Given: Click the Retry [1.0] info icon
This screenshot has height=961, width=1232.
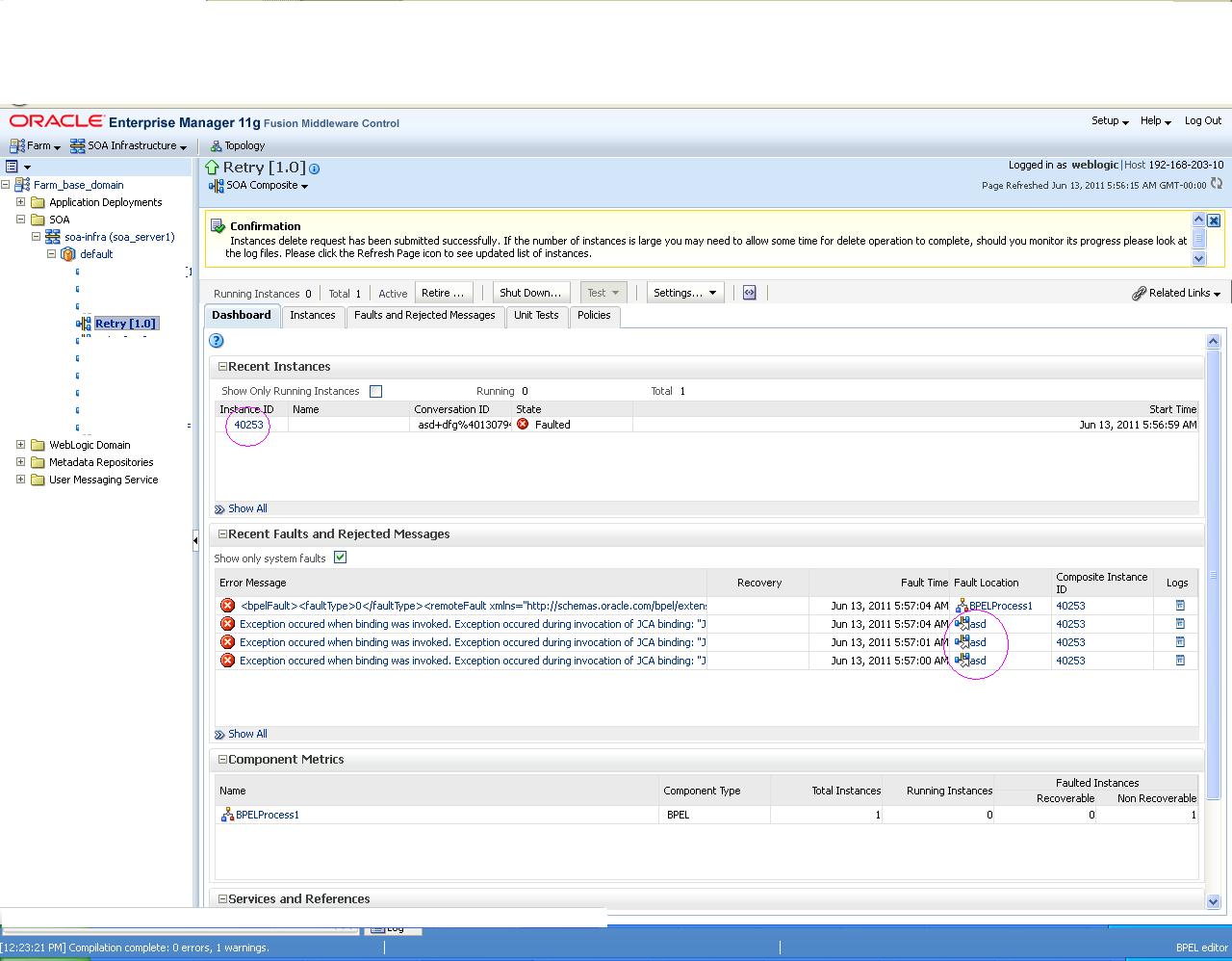Looking at the screenshot, I should [314, 168].
